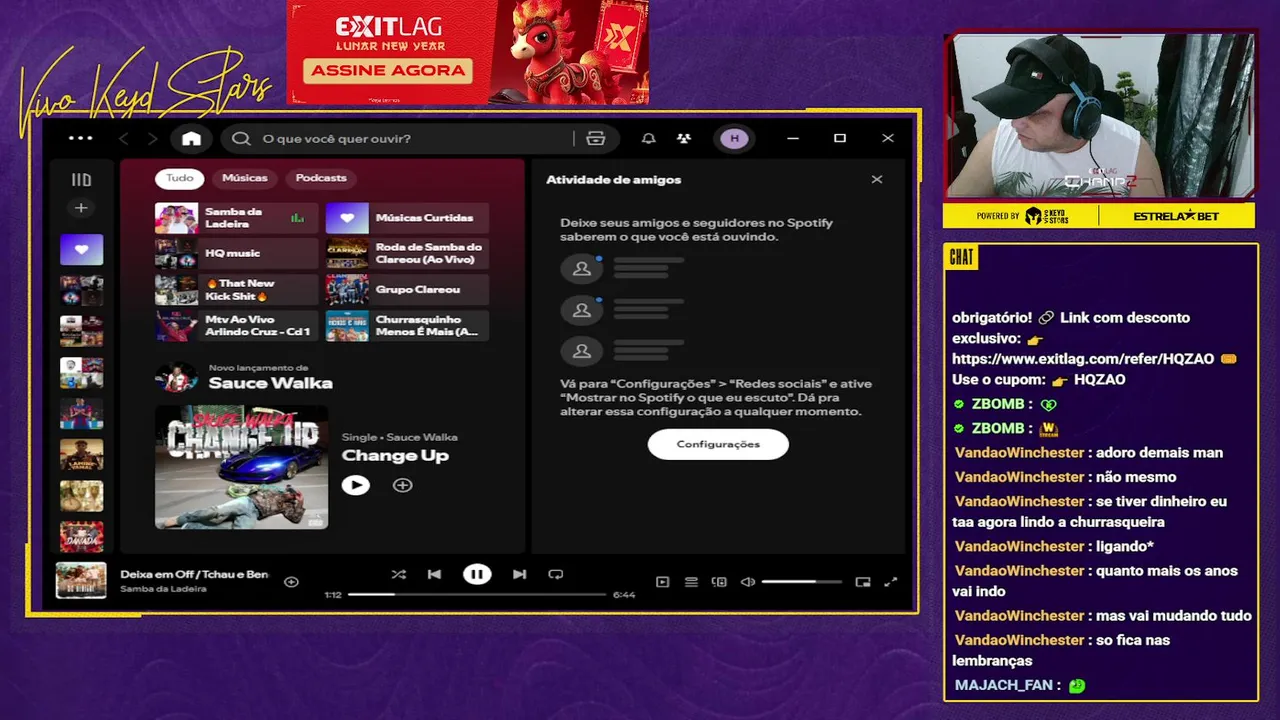Create playlist with plus icon in sidebar
The width and height of the screenshot is (1280, 720).
point(81,208)
